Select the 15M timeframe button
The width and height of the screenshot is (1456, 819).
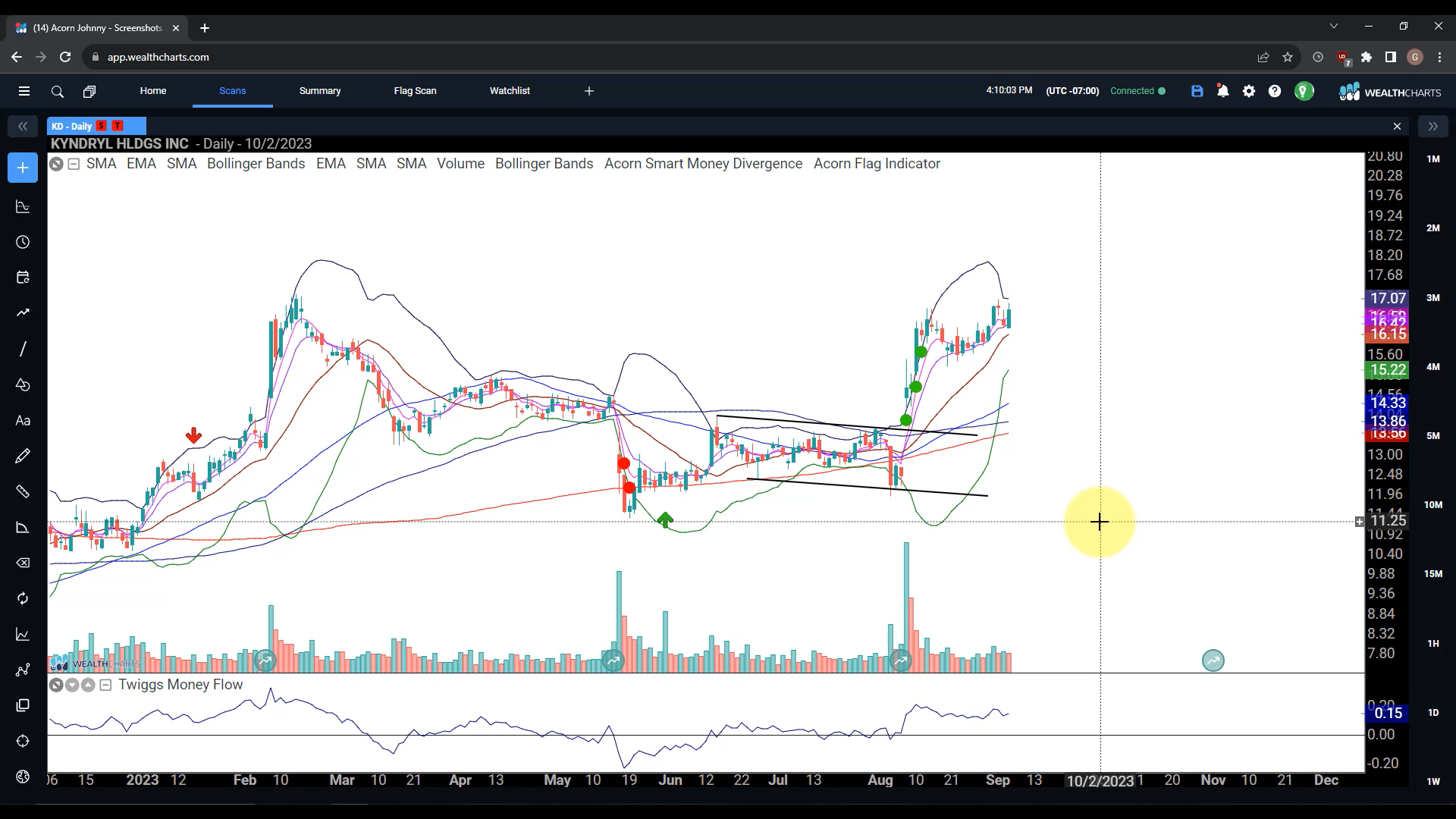click(1433, 574)
